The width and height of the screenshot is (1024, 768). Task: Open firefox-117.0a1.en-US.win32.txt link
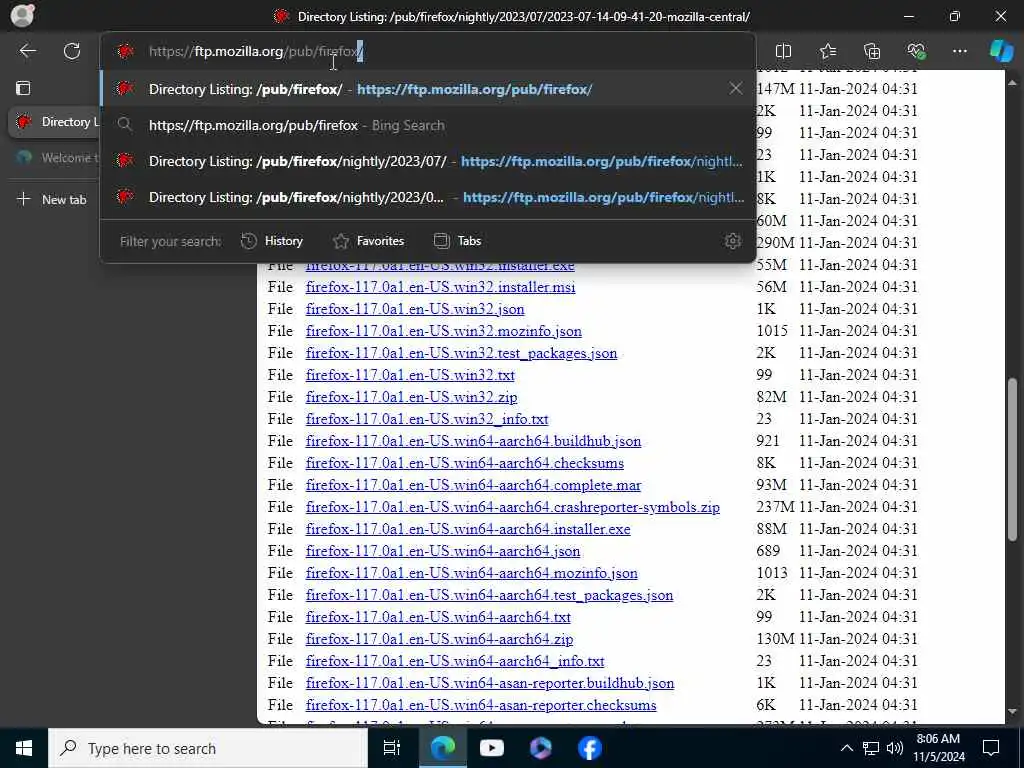[x=410, y=375]
